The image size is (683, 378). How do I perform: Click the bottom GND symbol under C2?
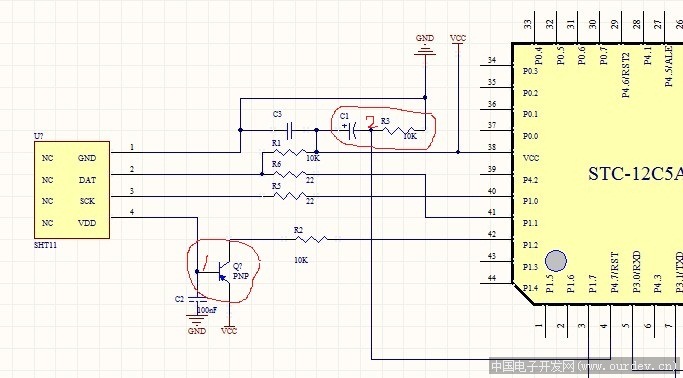coord(197,324)
